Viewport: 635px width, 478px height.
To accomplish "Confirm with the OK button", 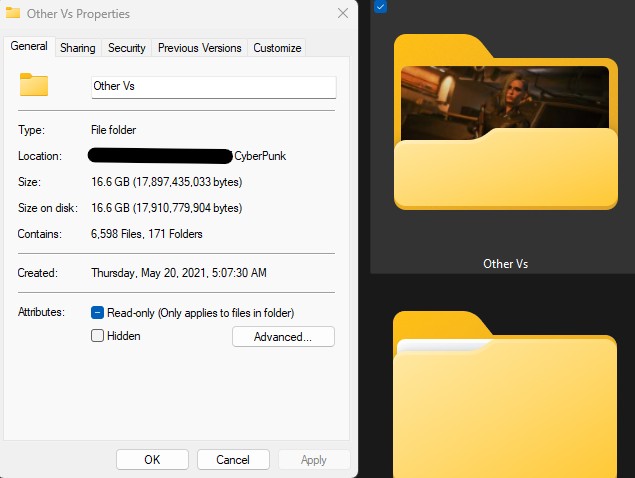I will click(x=152, y=460).
